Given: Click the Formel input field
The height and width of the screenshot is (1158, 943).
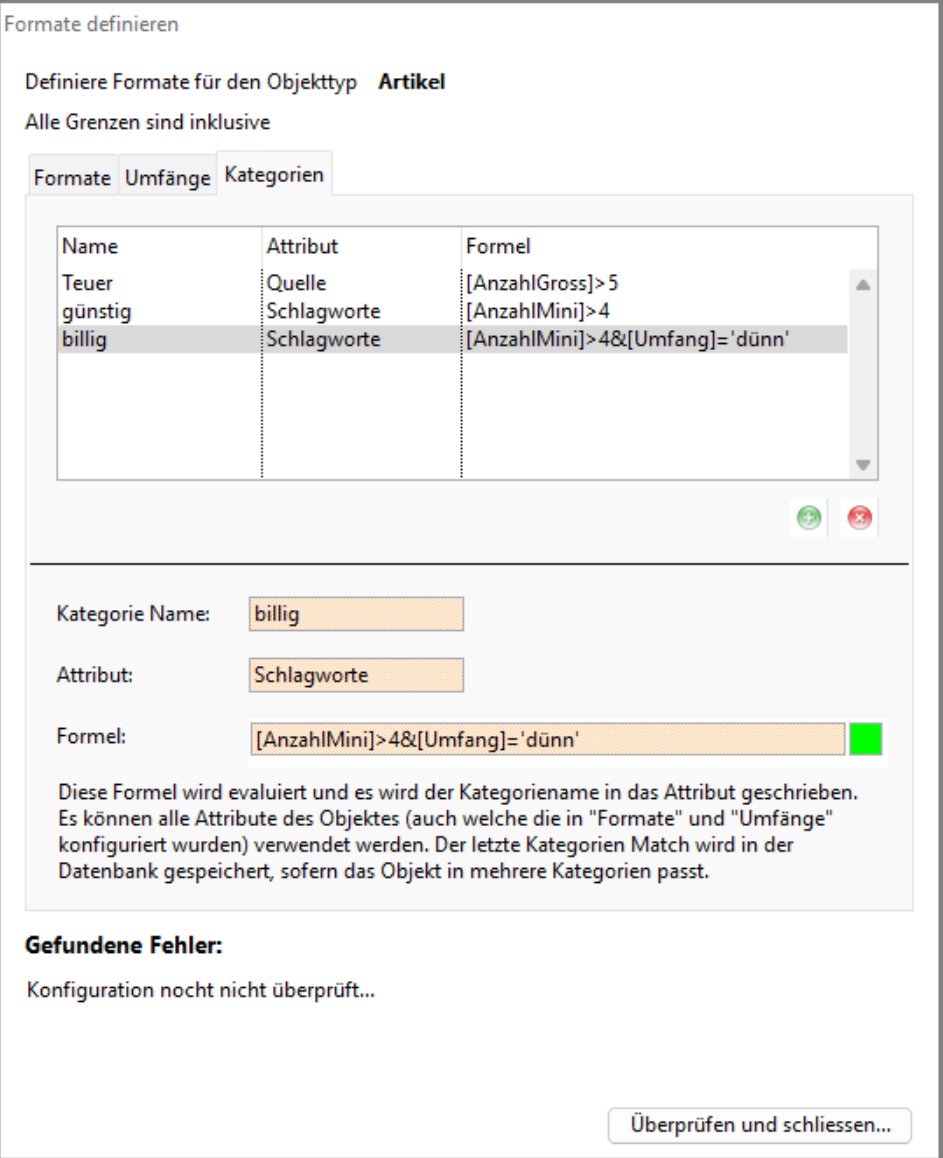Looking at the screenshot, I should point(545,738).
